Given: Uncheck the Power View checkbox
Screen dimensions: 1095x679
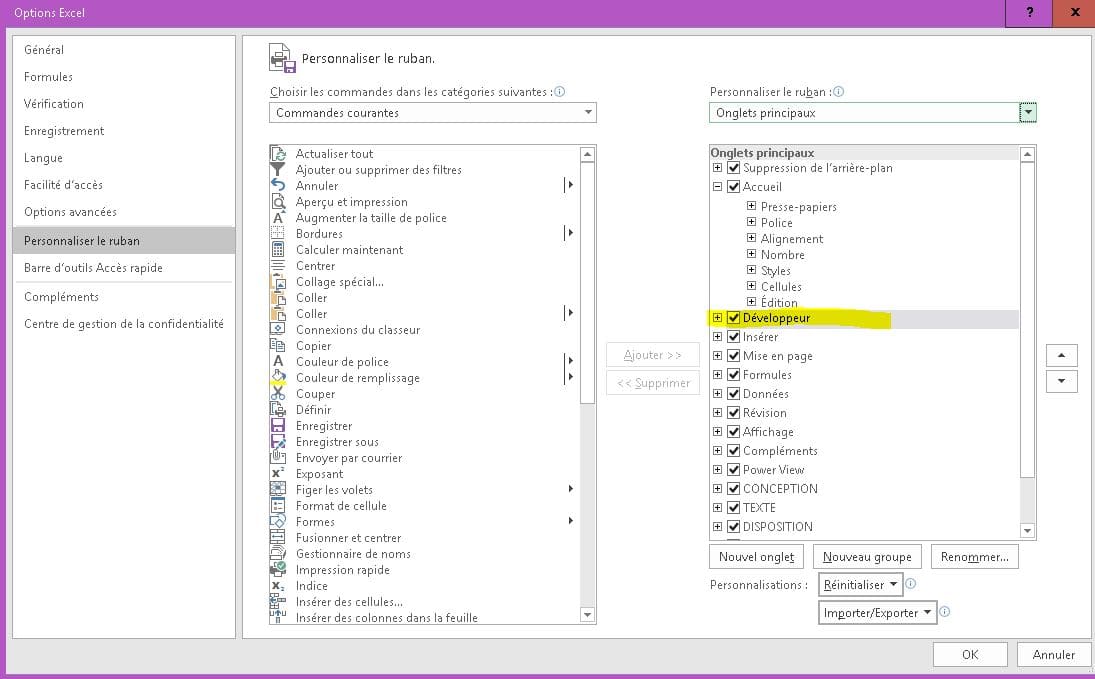Looking at the screenshot, I should coord(733,469).
